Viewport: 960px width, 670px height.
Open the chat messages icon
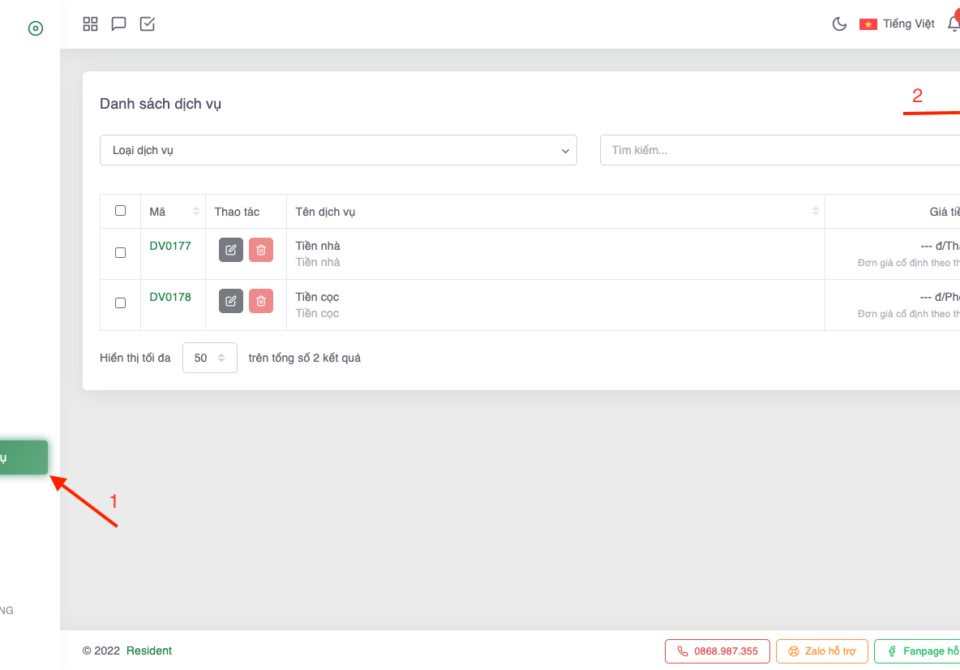tap(118, 24)
